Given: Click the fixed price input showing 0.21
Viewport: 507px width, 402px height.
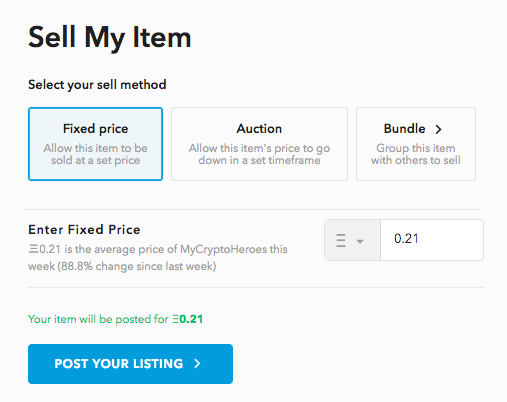Looking at the screenshot, I should 432,240.
